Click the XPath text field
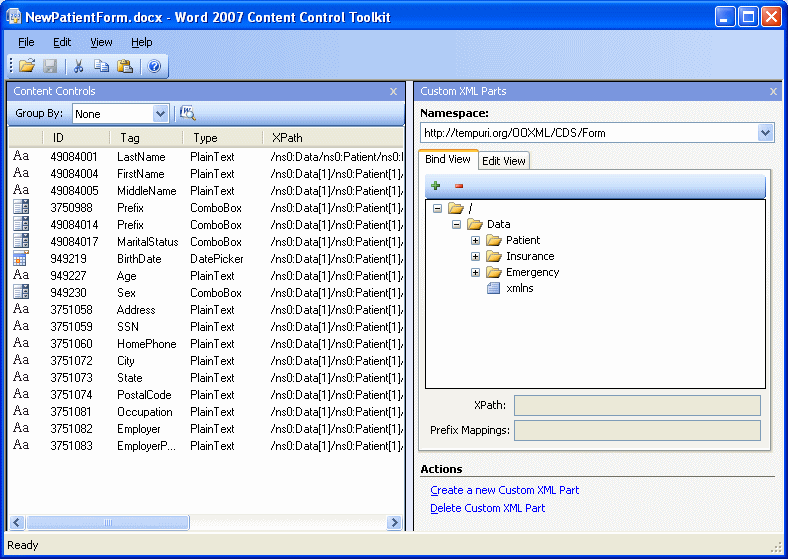Image resolution: width=788 pixels, height=559 pixels. (637, 406)
